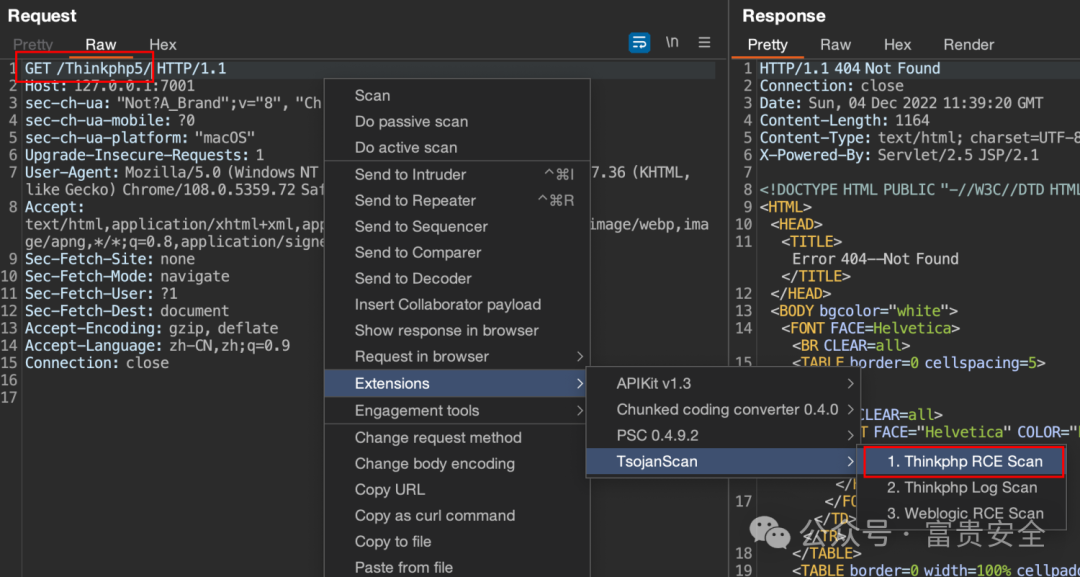Click the Sec-Fetch-Site: none header

click(x=110, y=259)
